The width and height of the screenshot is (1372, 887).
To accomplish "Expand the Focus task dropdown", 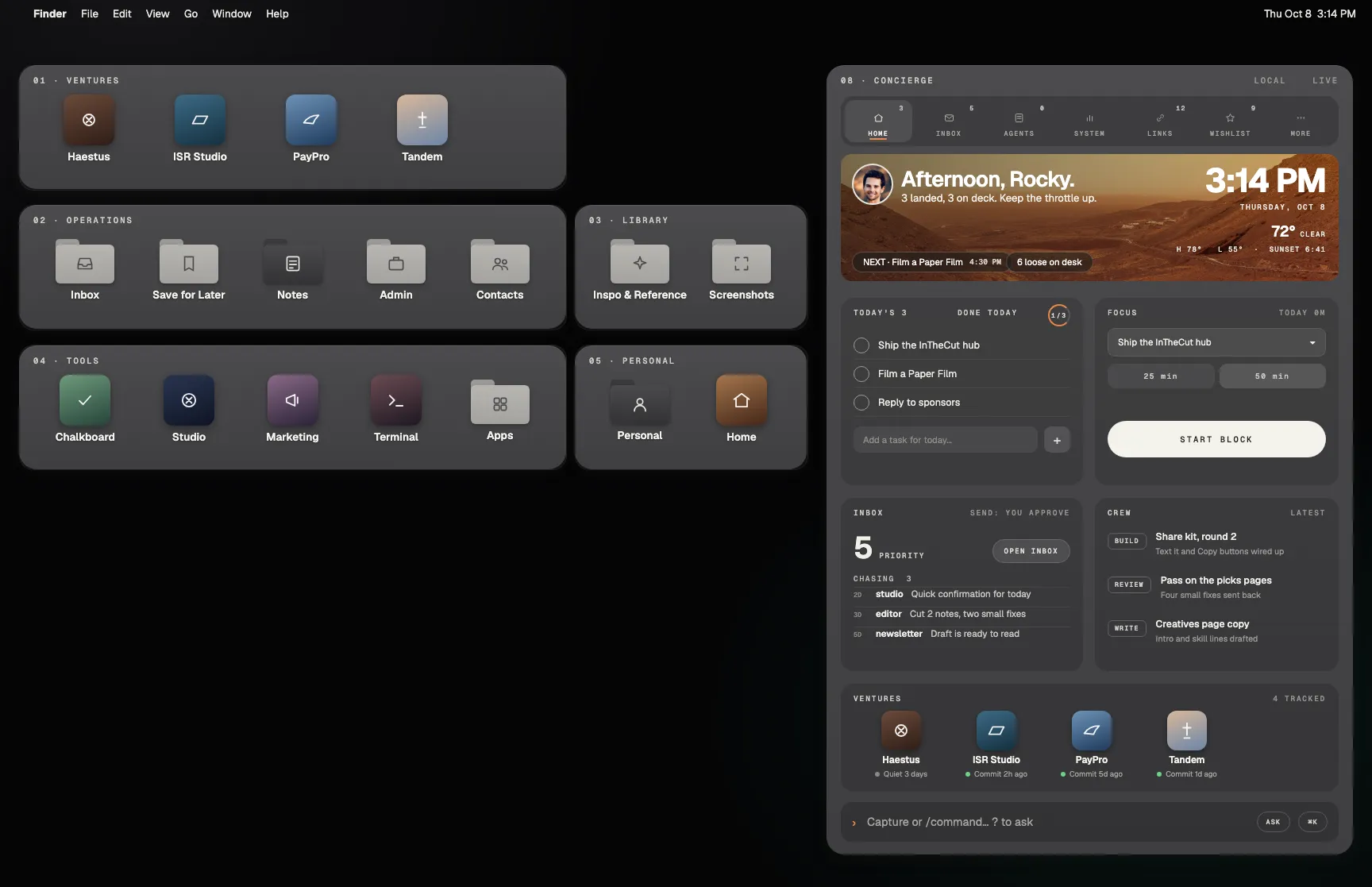I will 1216,342.
